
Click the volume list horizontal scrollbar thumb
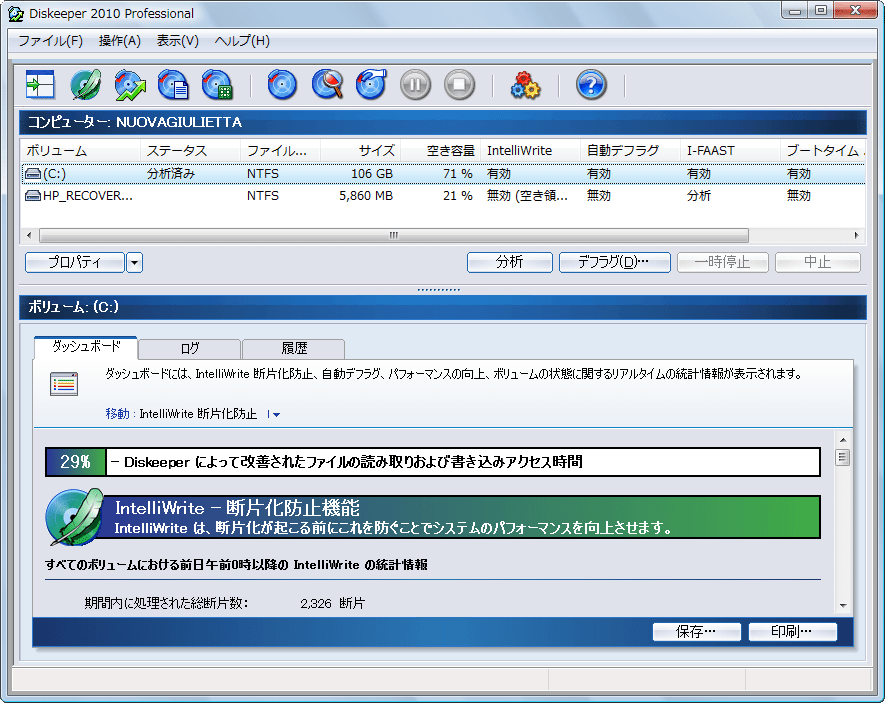[394, 235]
